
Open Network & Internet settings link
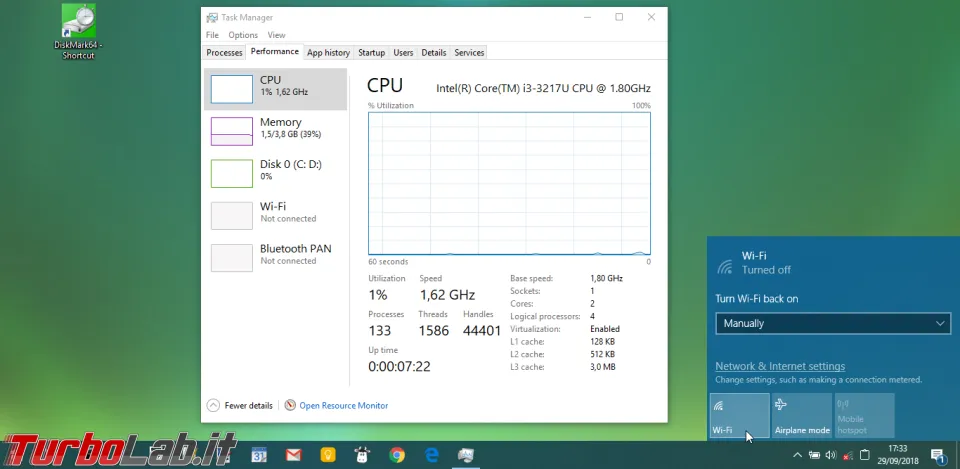[x=780, y=366]
